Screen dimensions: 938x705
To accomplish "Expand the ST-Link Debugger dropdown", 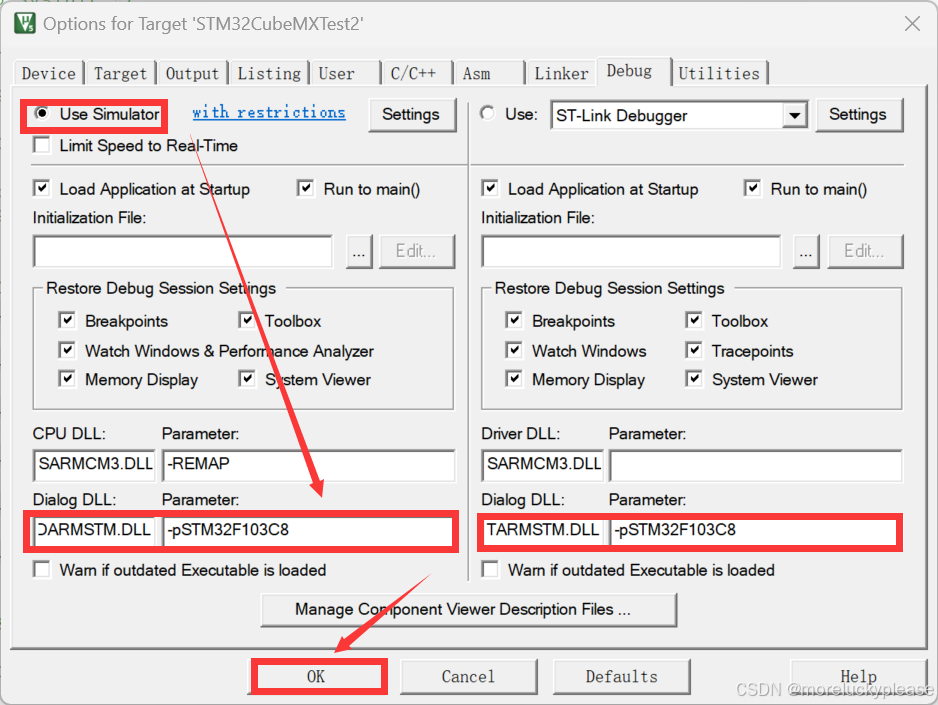I will [x=794, y=115].
